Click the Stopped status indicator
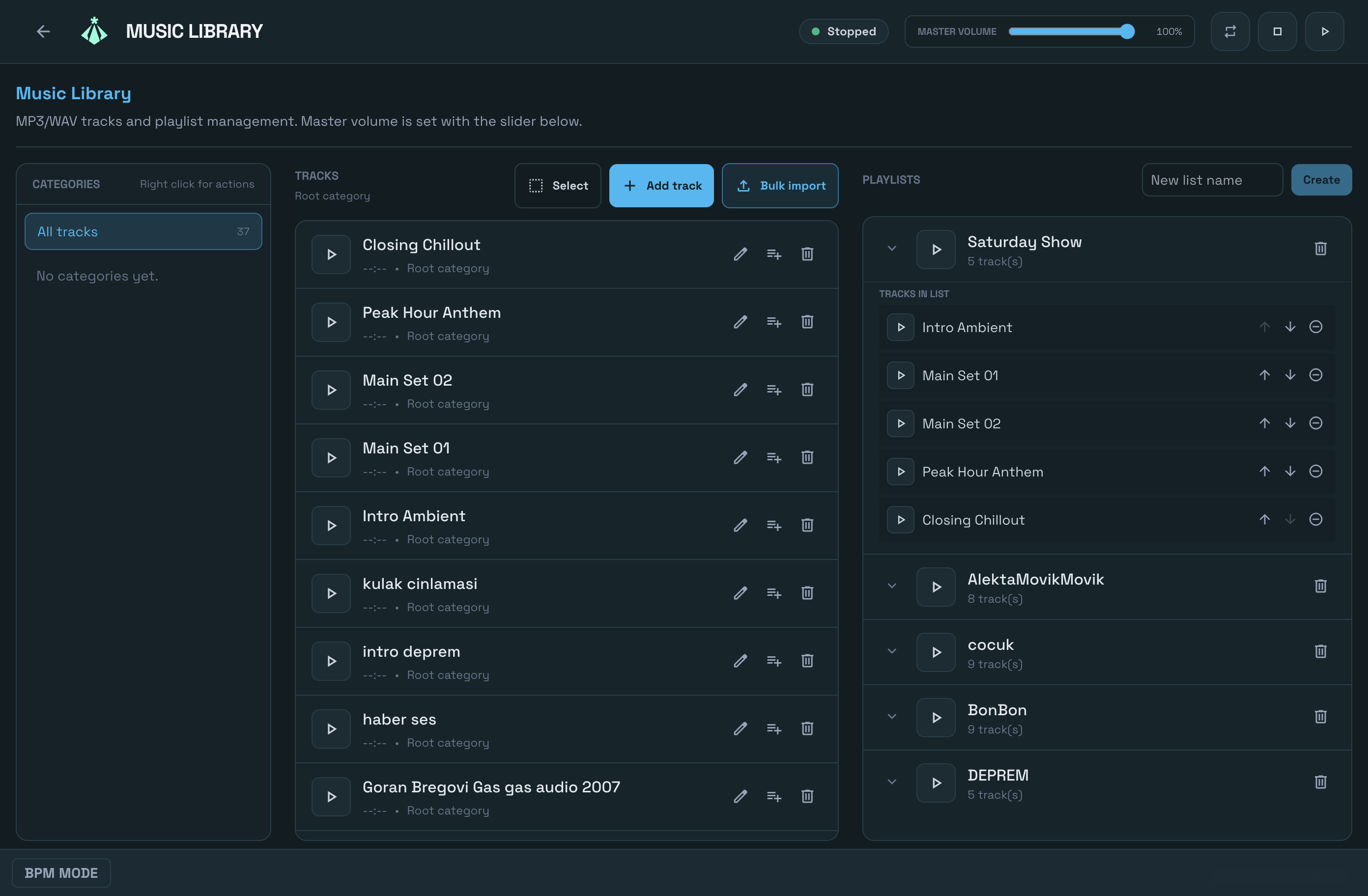Screen dimensions: 1368x896 point(843,31)
